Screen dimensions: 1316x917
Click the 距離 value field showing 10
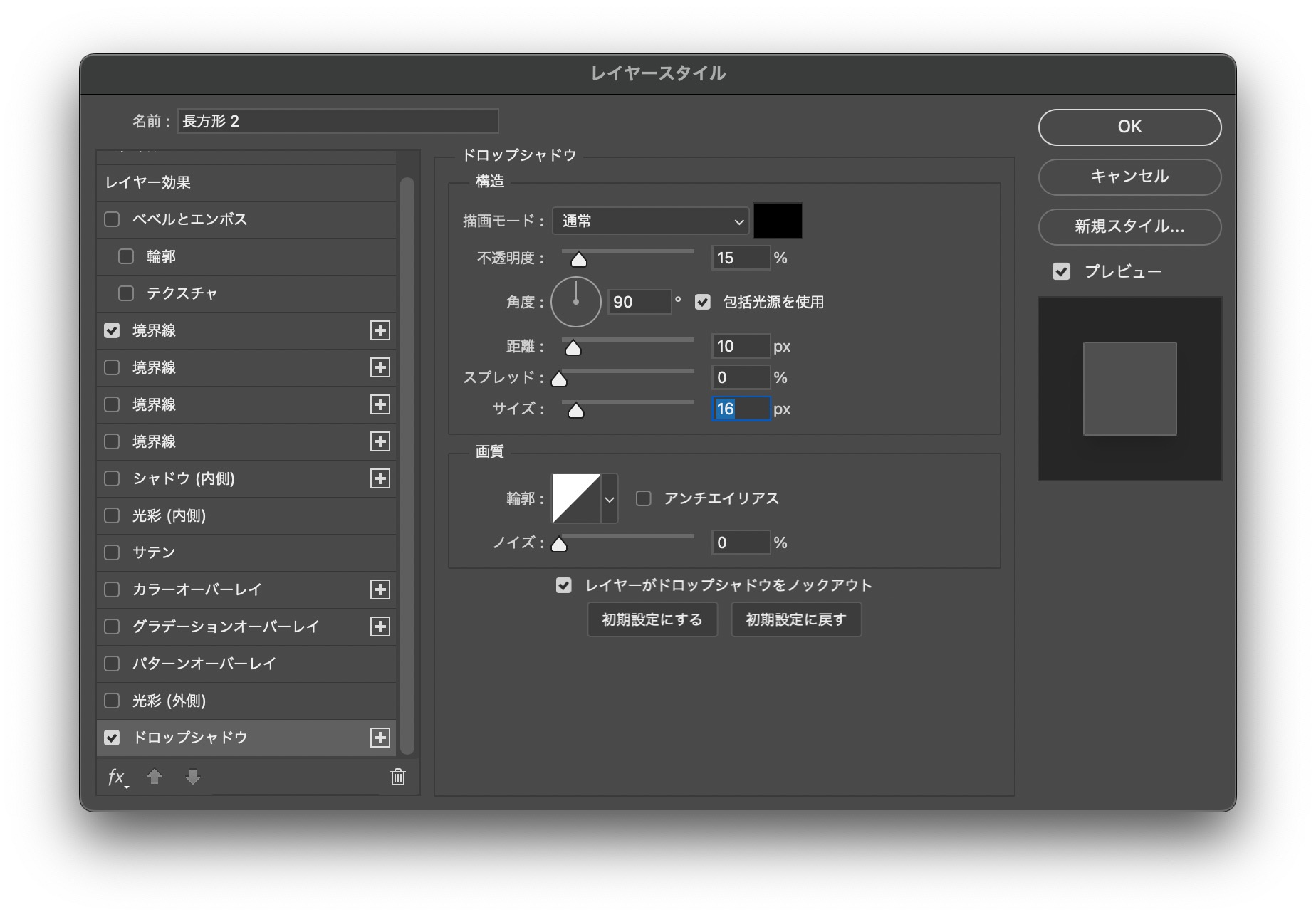(741, 346)
